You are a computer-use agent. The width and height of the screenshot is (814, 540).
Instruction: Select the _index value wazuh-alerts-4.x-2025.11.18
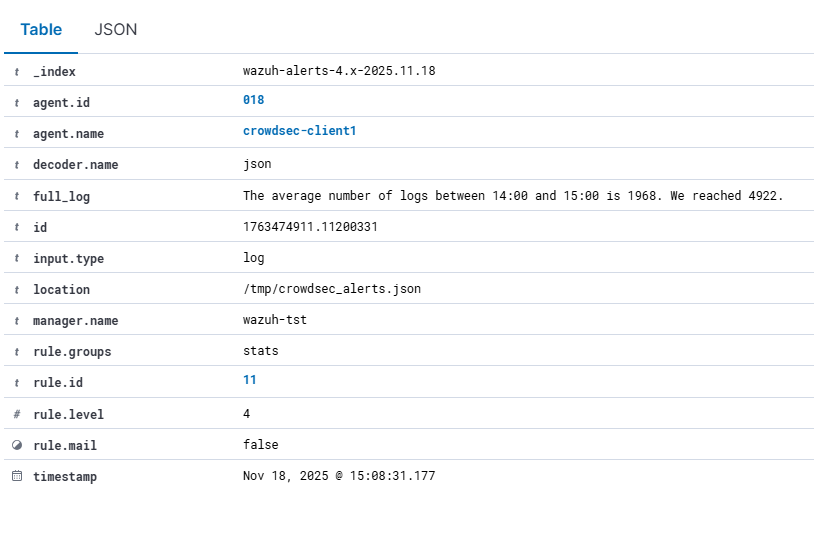pyautogui.click(x=339, y=71)
